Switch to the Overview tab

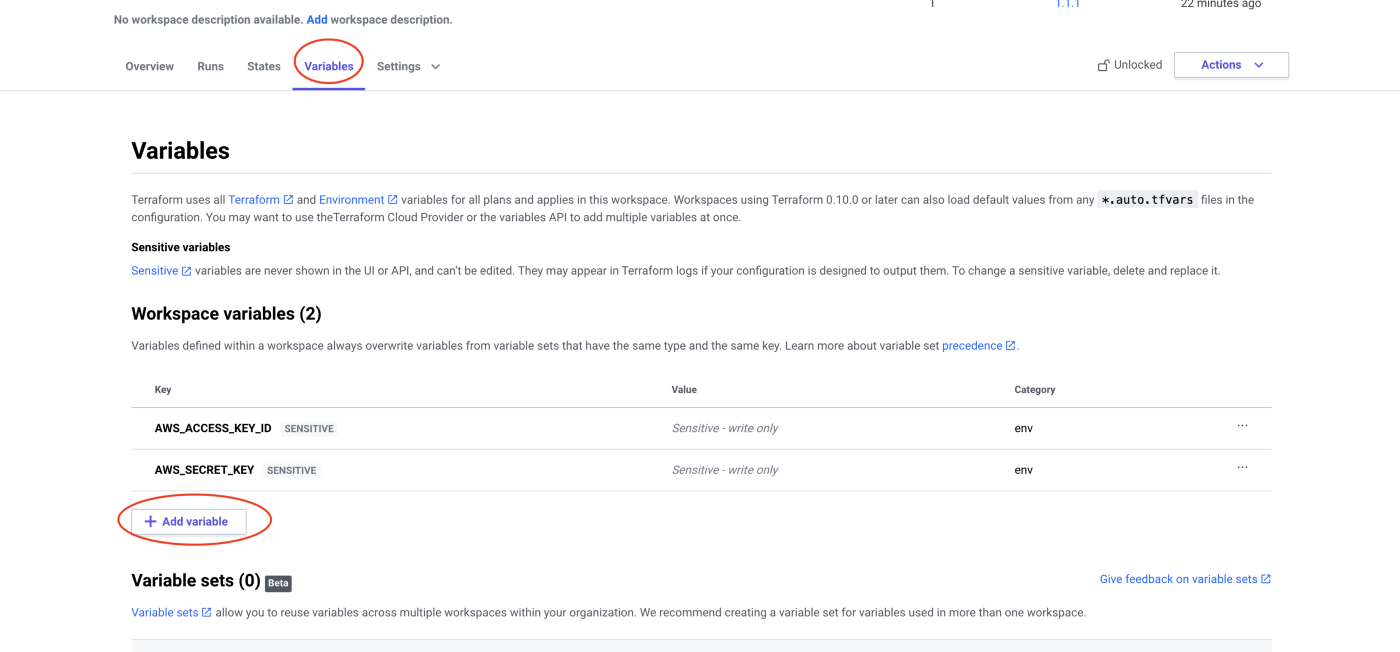149,67
